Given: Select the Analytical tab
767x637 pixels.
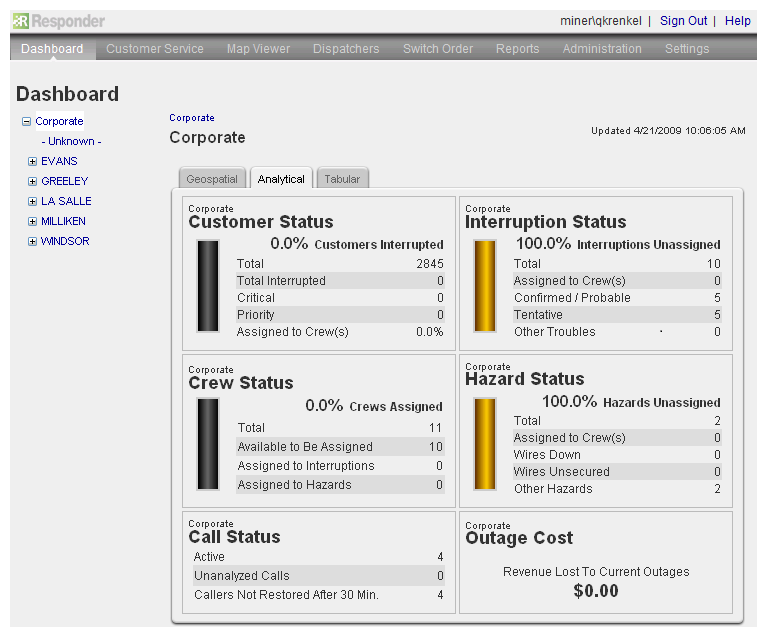Looking at the screenshot, I should click(x=281, y=179).
